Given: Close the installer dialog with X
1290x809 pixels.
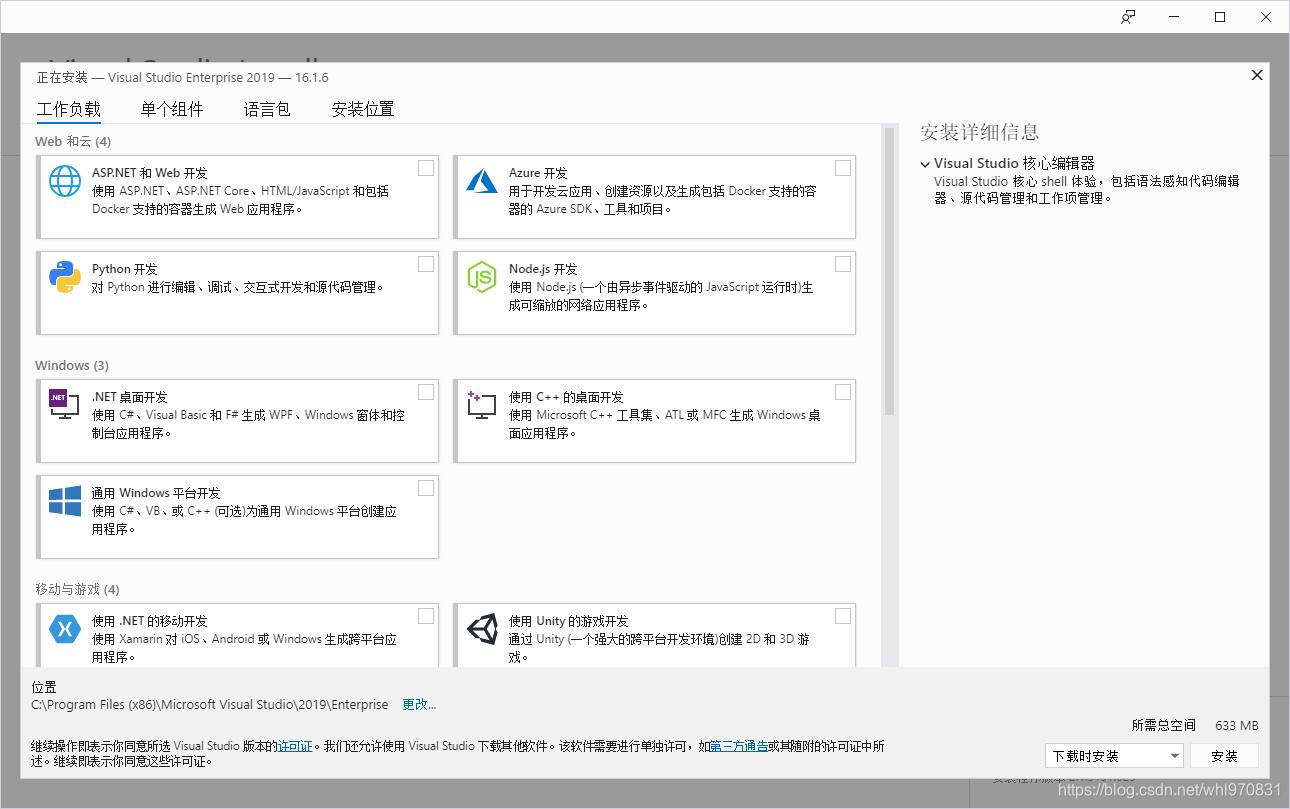Looking at the screenshot, I should 1257,75.
